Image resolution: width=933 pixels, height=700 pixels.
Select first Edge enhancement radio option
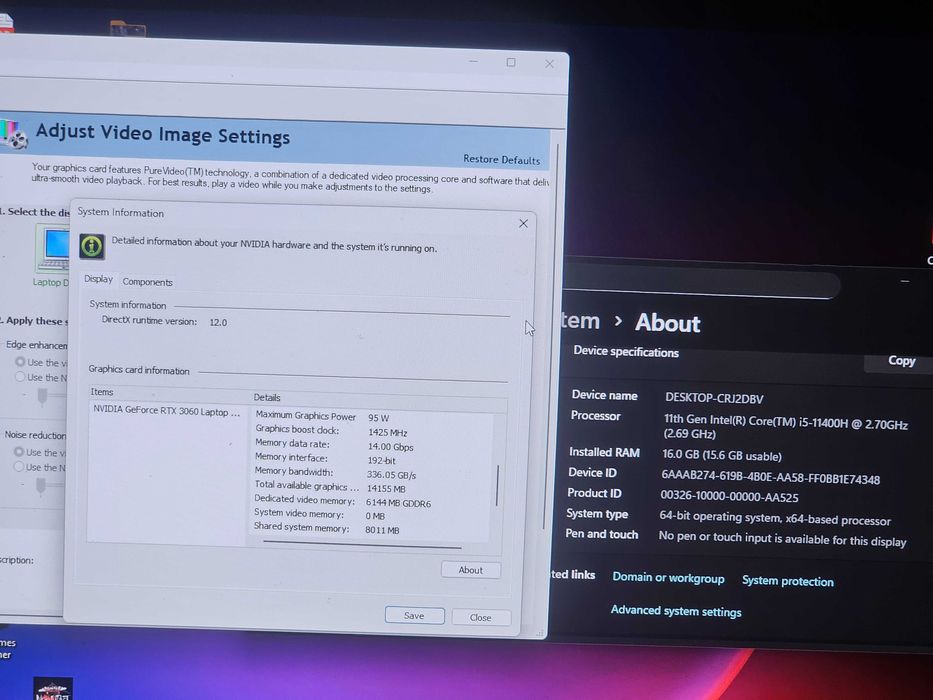pyautogui.click(x=20, y=362)
